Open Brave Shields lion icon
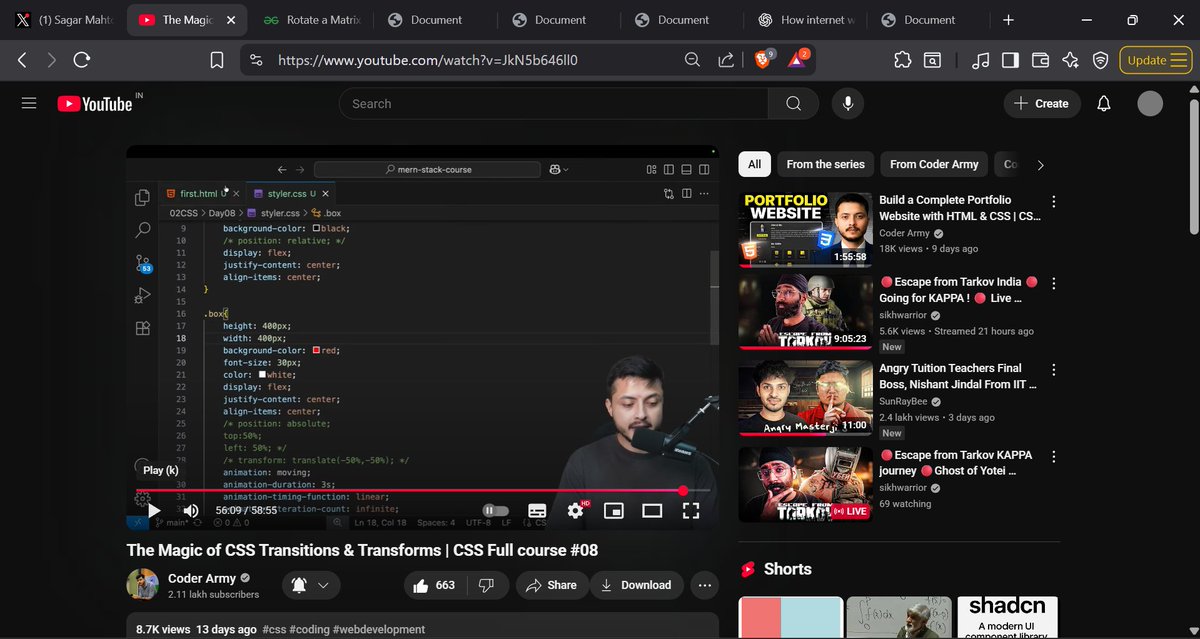The width and height of the screenshot is (1200, 639). click(764, 59)
